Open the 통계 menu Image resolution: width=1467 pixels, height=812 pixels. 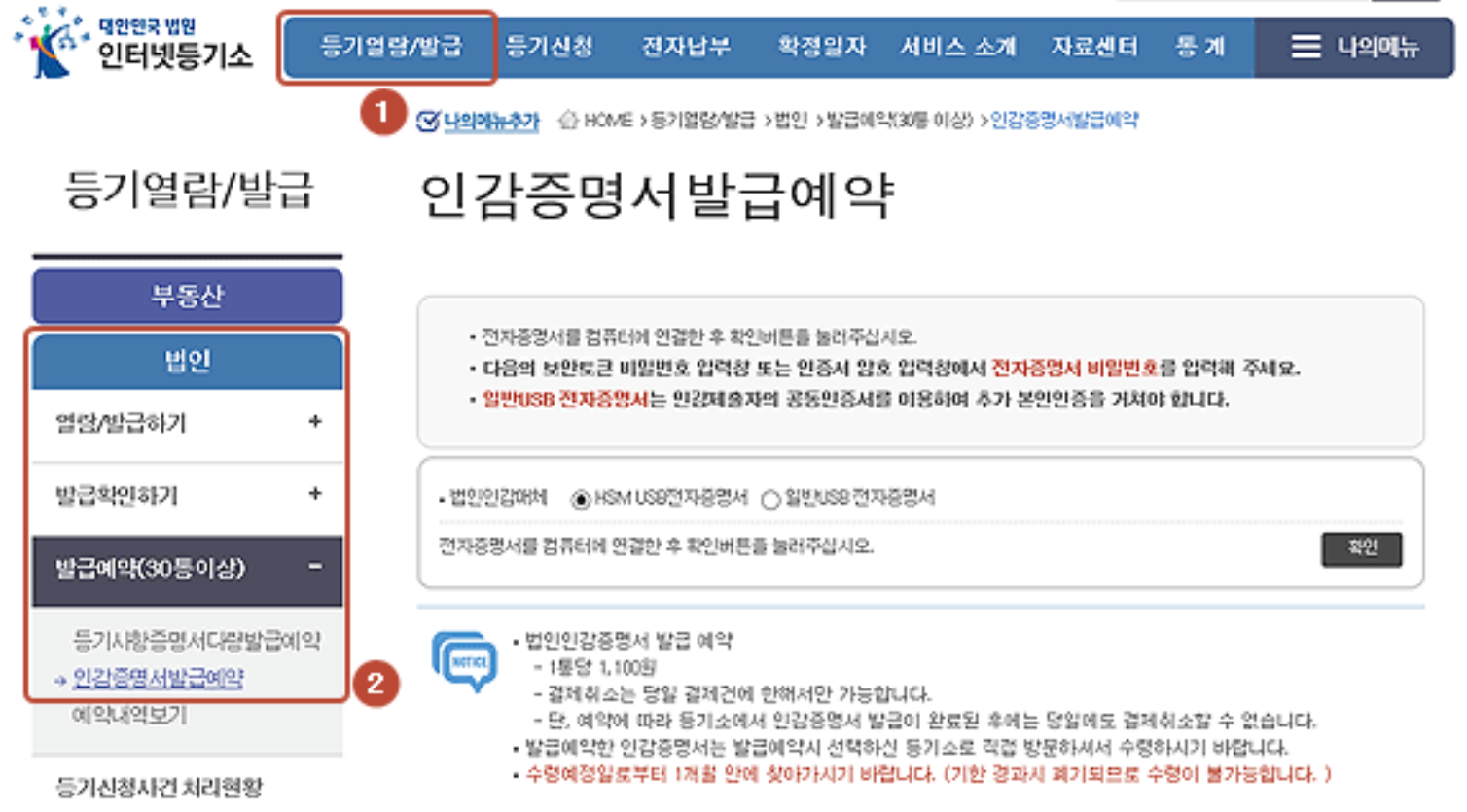[x=1201, y=46]
